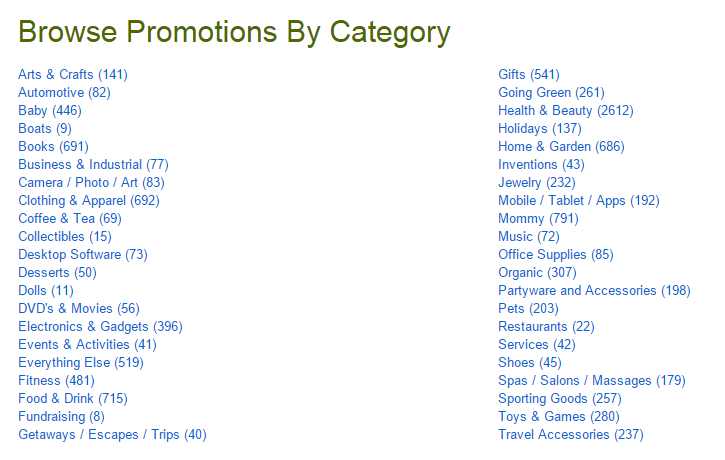Image resolution: width=725 pixels, height=460 pixels.
Task: Go to Travel Accessories promotions
Action: click(x=571, y=435)
